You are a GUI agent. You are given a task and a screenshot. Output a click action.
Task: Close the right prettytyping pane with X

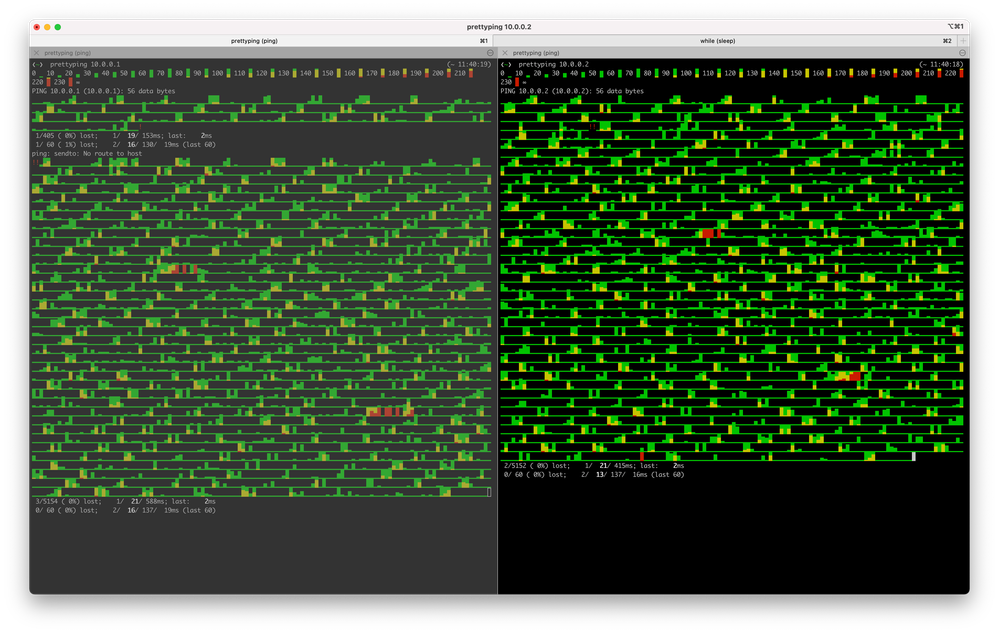504,53
